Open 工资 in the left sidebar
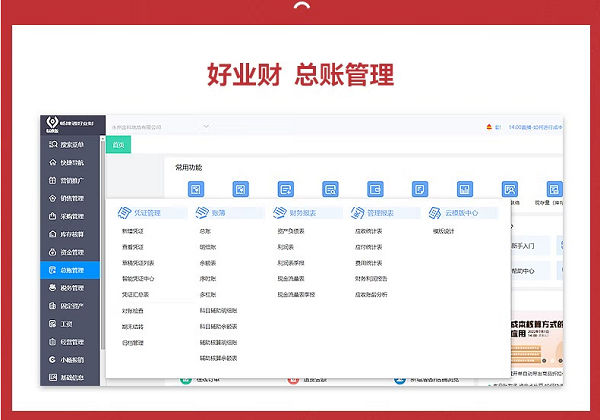This screenshot has width=600, height=420. pos(70,324)
